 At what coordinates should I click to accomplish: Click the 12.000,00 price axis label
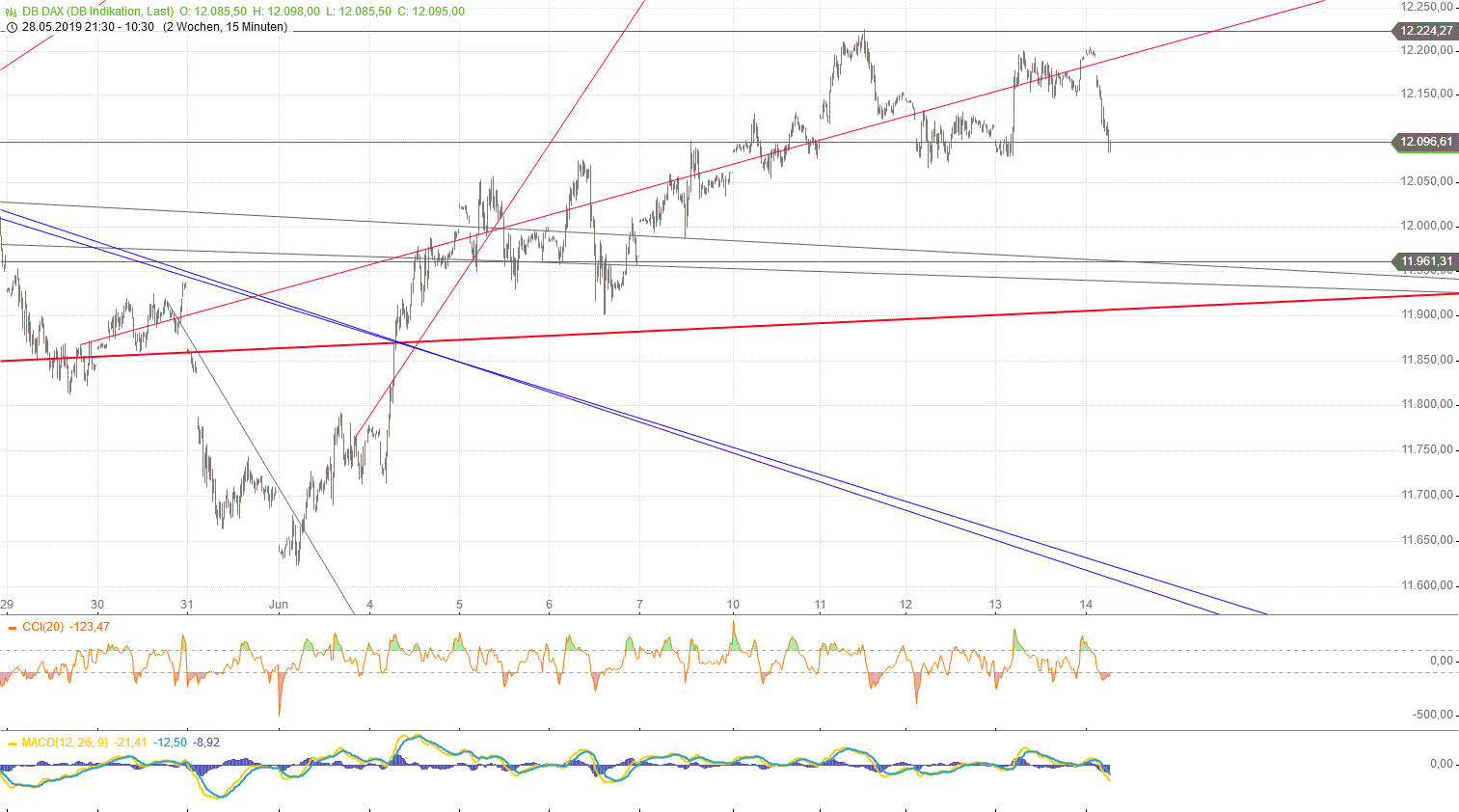coord(1426,226)
